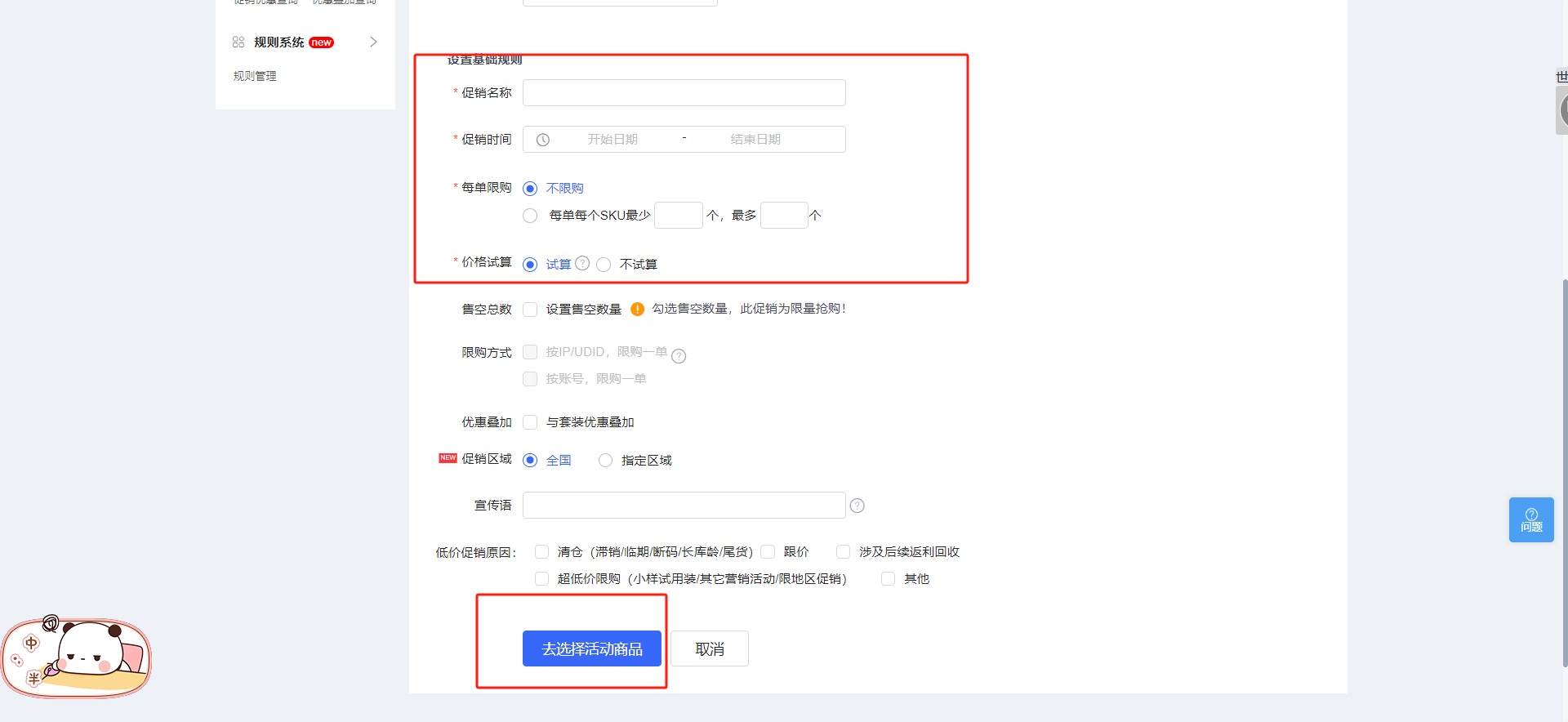
Task: Expand 规则系统 menu chevron arrow
Action: 373,42
